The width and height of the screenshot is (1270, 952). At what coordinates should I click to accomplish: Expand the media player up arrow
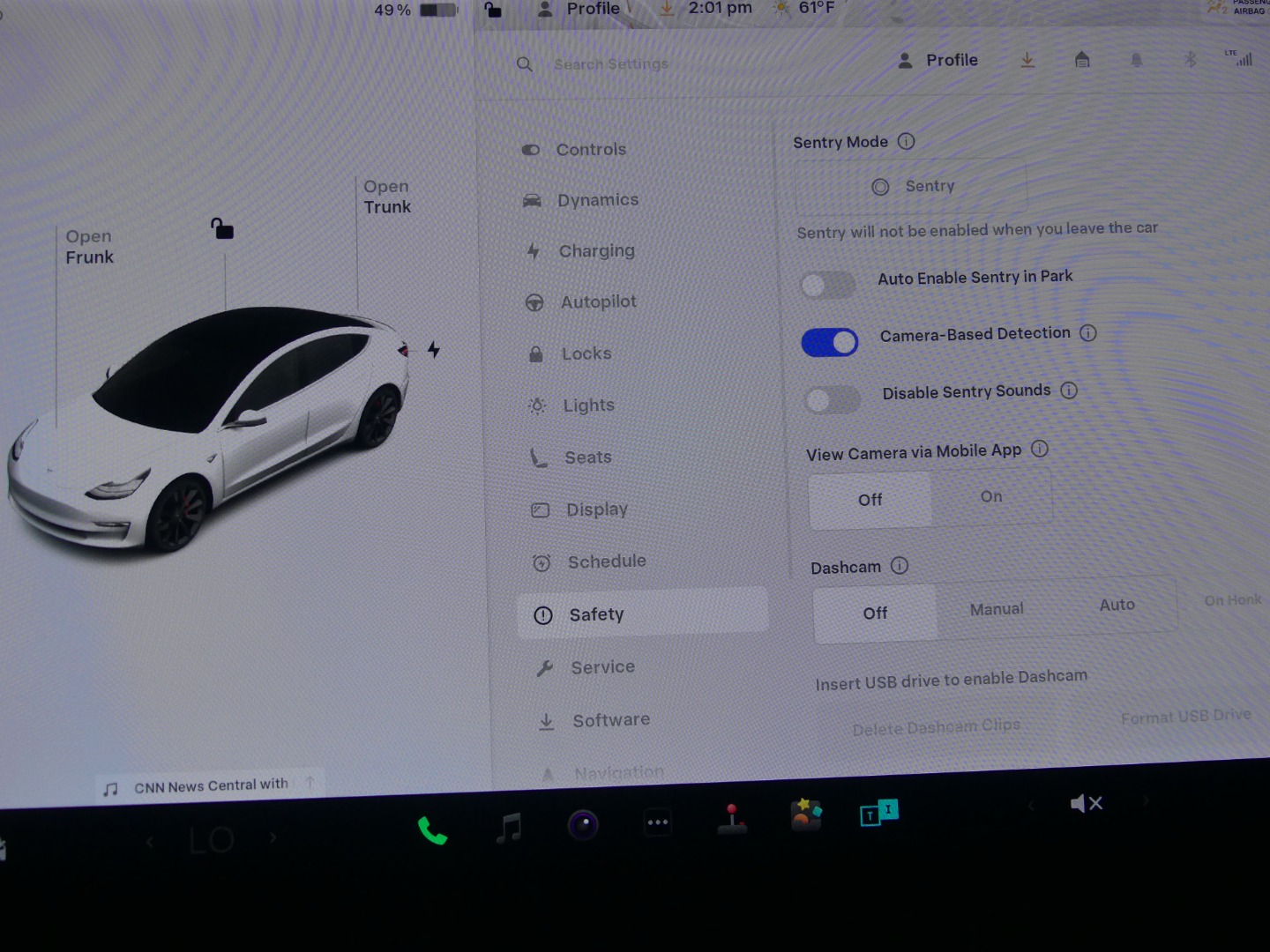pyautogui.click(x=310, y=782)
